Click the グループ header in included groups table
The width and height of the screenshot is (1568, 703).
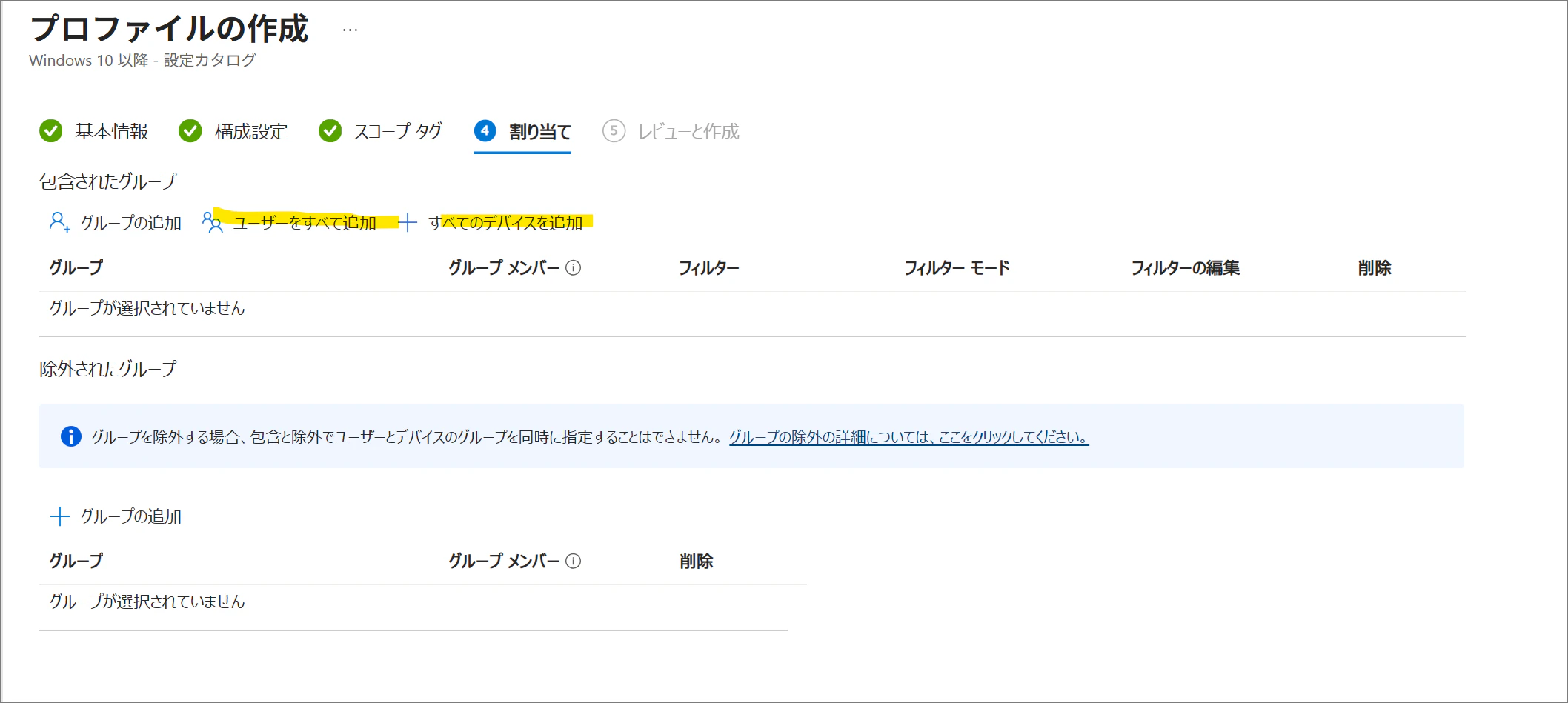click(x=76, y=268)
